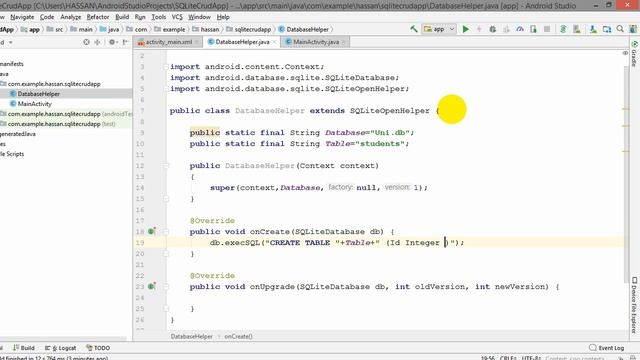The image size is (640, 360).
Task: Close the MainActivity.java tab
Action: tap(344, 42)
